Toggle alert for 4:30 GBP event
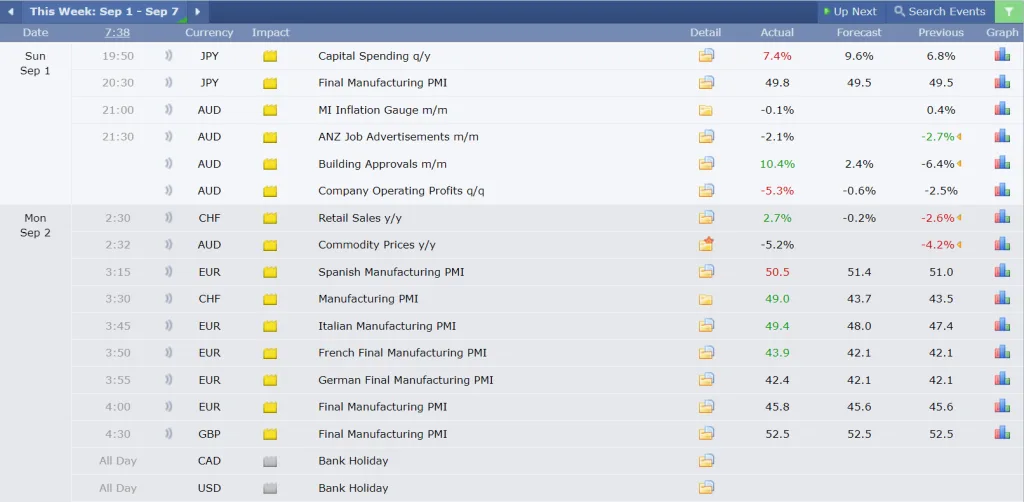The height and width of the screenshot is (502, 1024). pos(168,434)
